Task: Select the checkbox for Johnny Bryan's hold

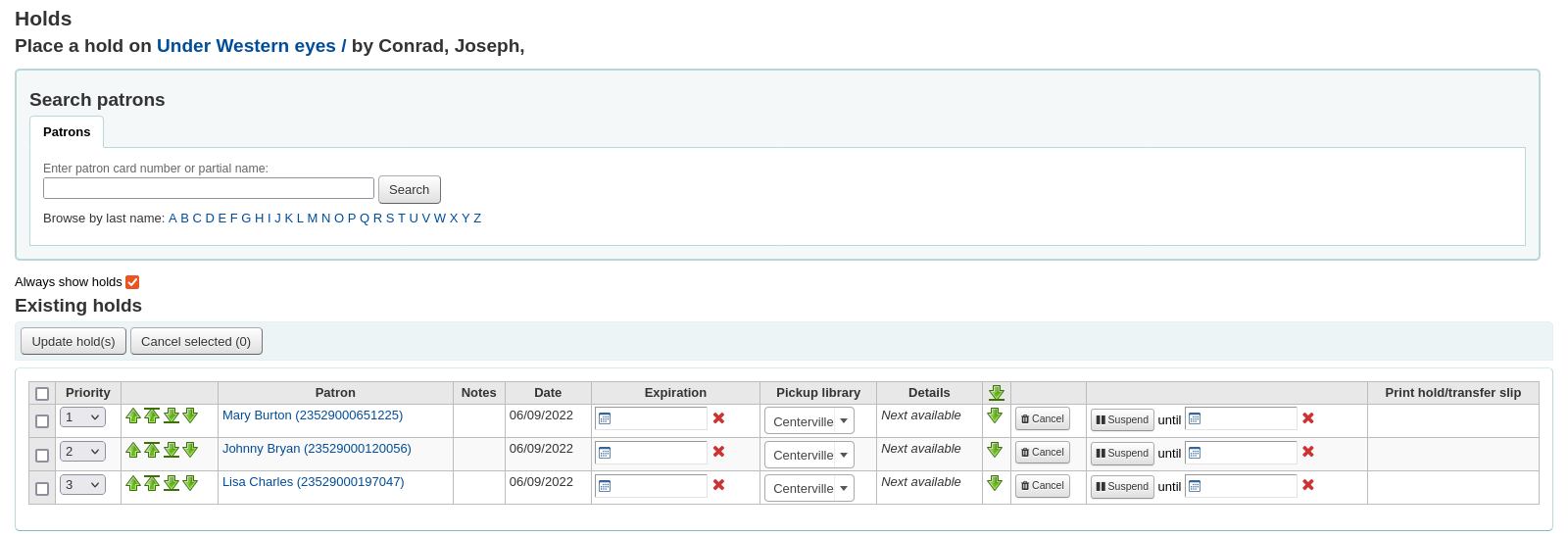Action: click(42, 455)
